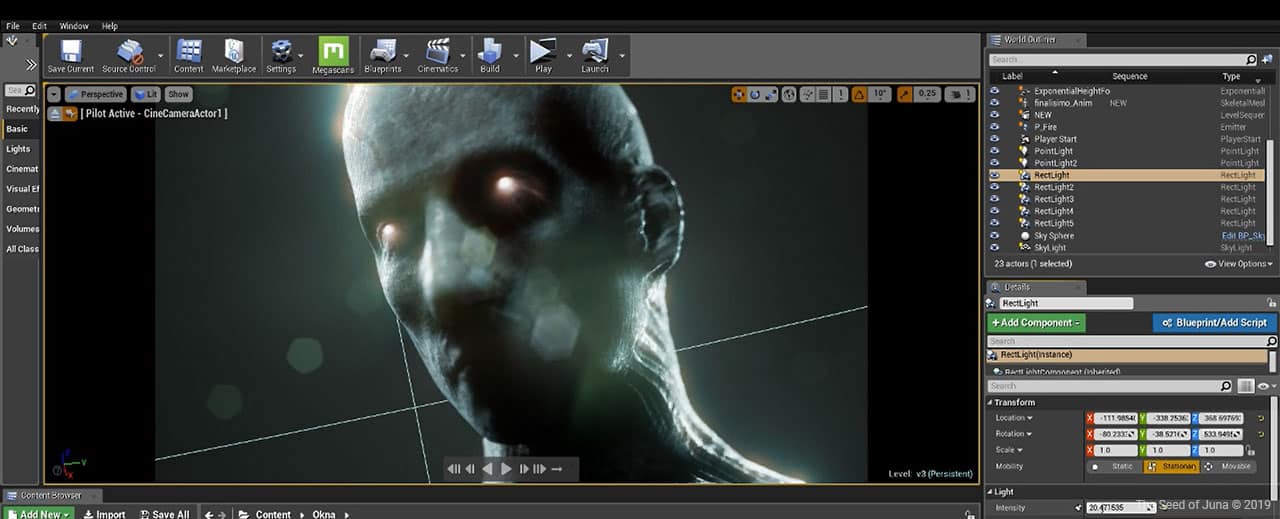Open the Launch options dropdown arrow

[621, 56]
